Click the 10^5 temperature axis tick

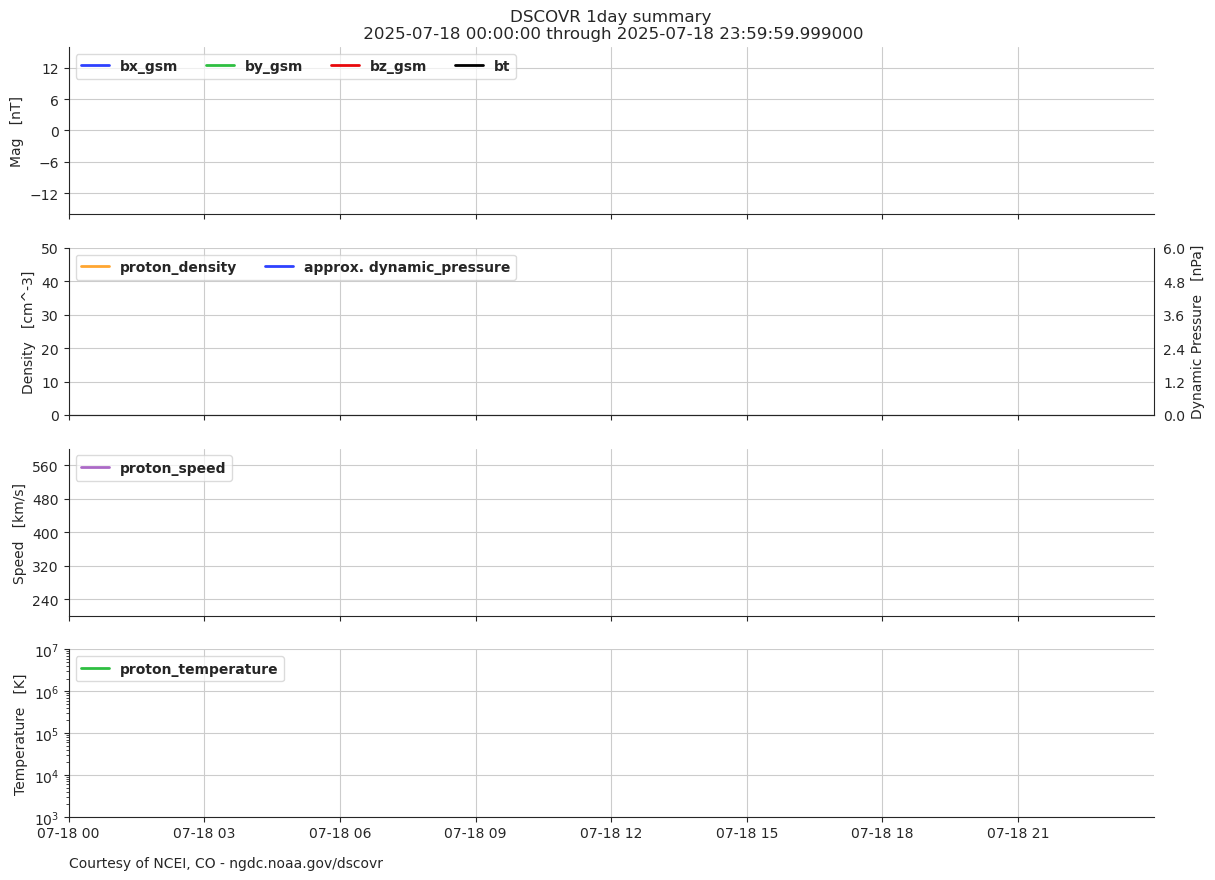tap(47, 734)
